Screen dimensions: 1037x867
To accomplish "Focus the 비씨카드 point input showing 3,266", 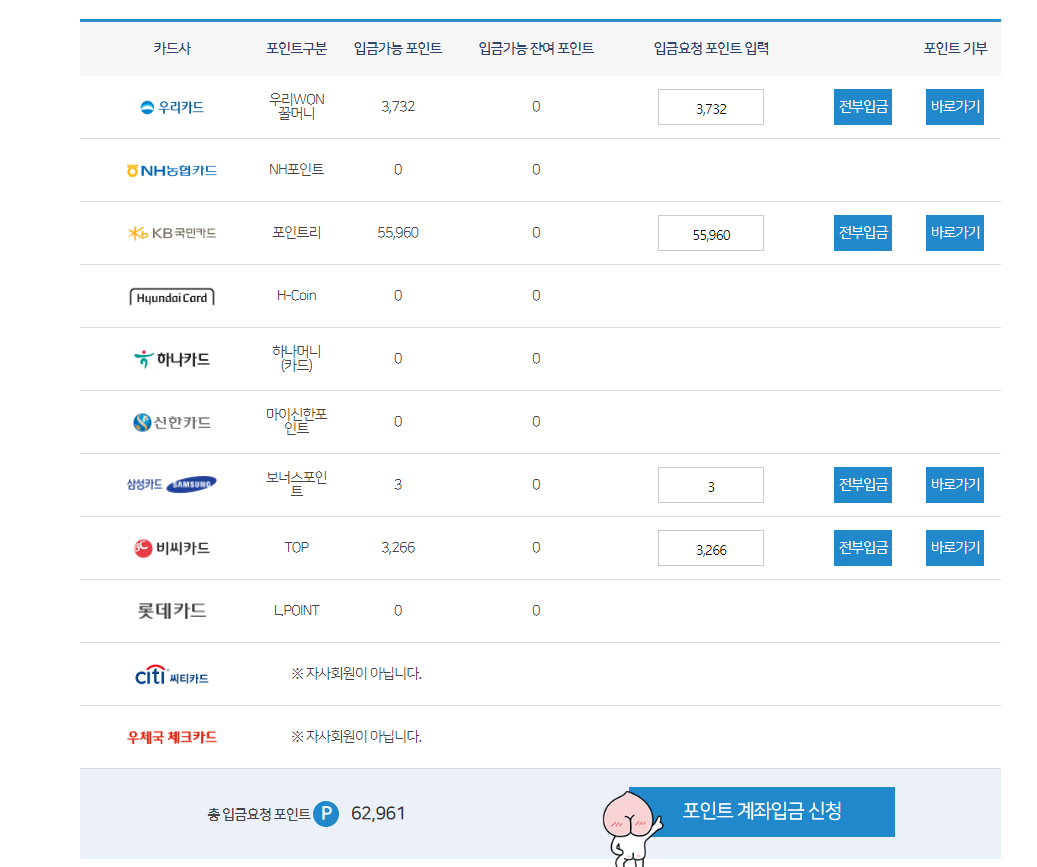I will (711, 548).
